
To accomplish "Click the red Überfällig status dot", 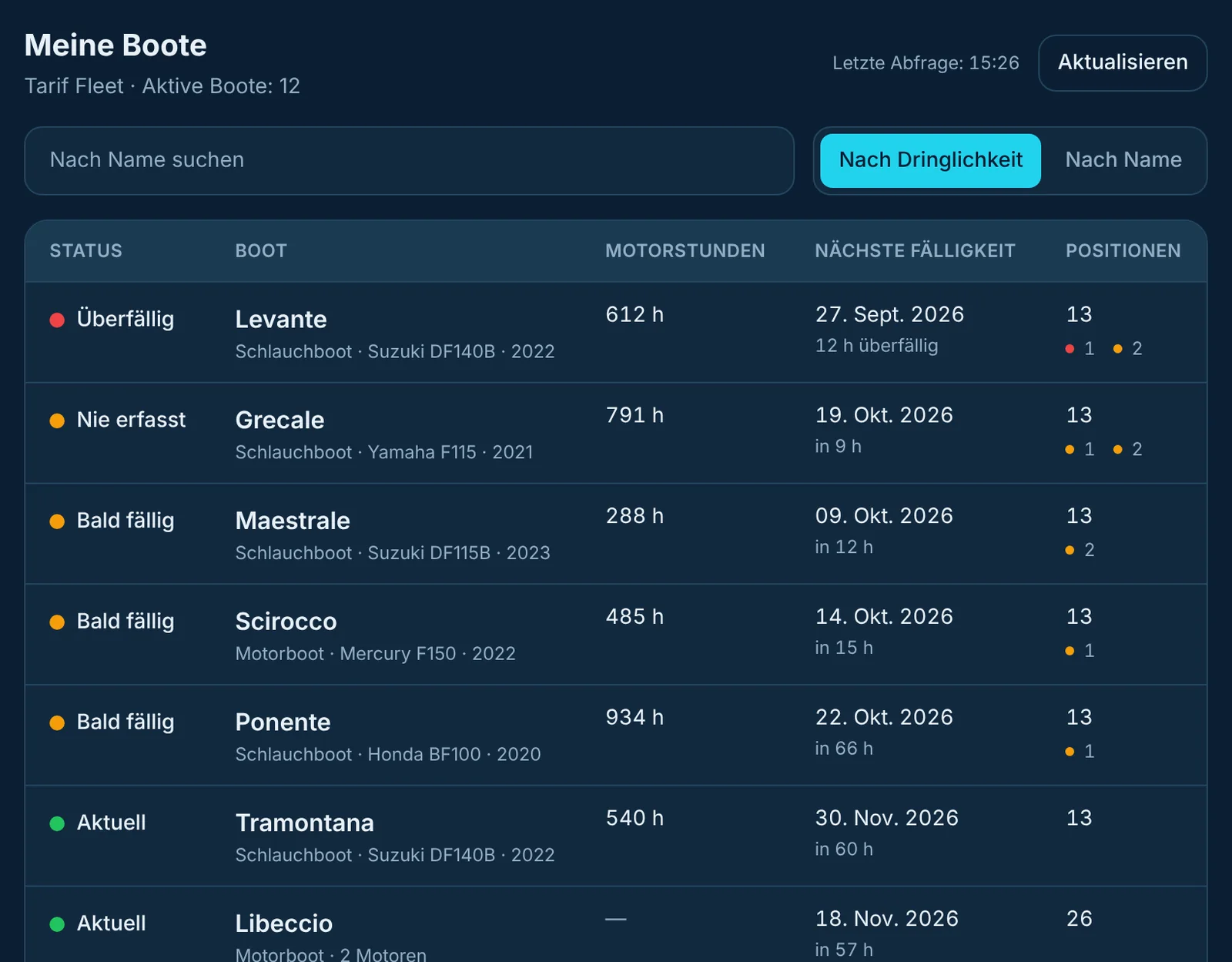I will coord(57,320).
